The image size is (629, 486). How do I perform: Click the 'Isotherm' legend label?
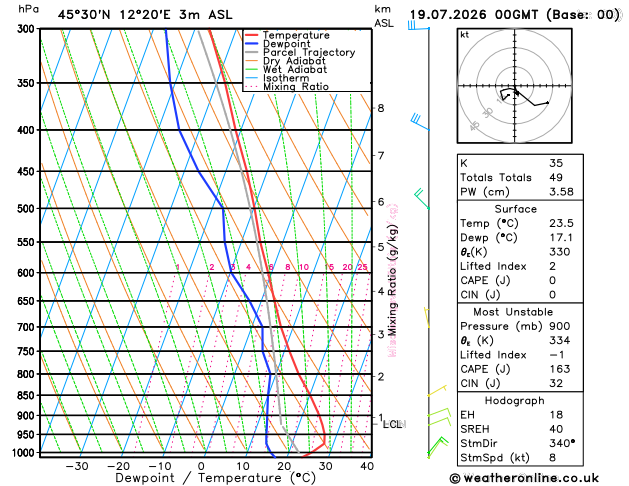286,78
